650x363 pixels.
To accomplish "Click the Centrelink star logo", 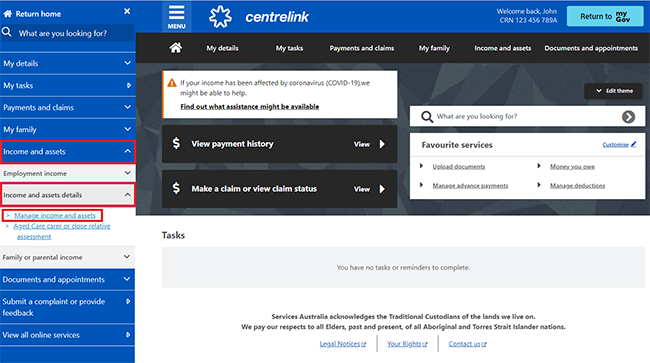I will (x=220, y=17).
